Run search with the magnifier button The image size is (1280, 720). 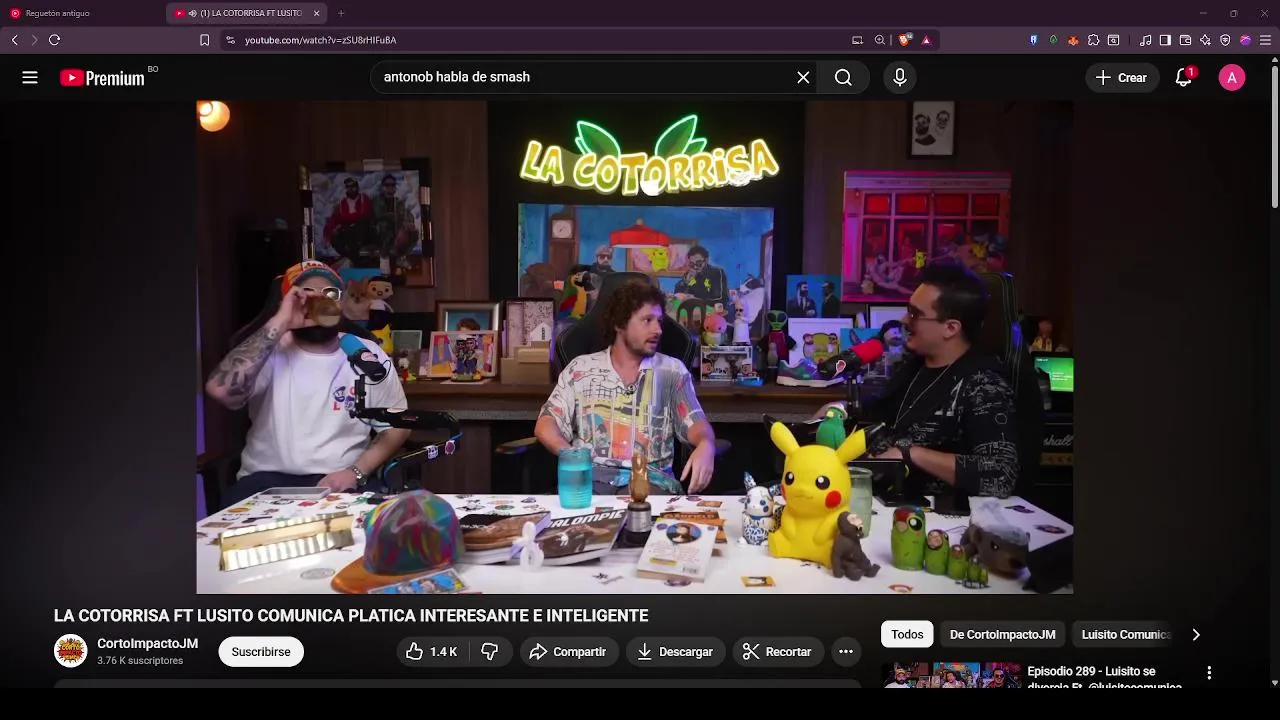[843, 77]
